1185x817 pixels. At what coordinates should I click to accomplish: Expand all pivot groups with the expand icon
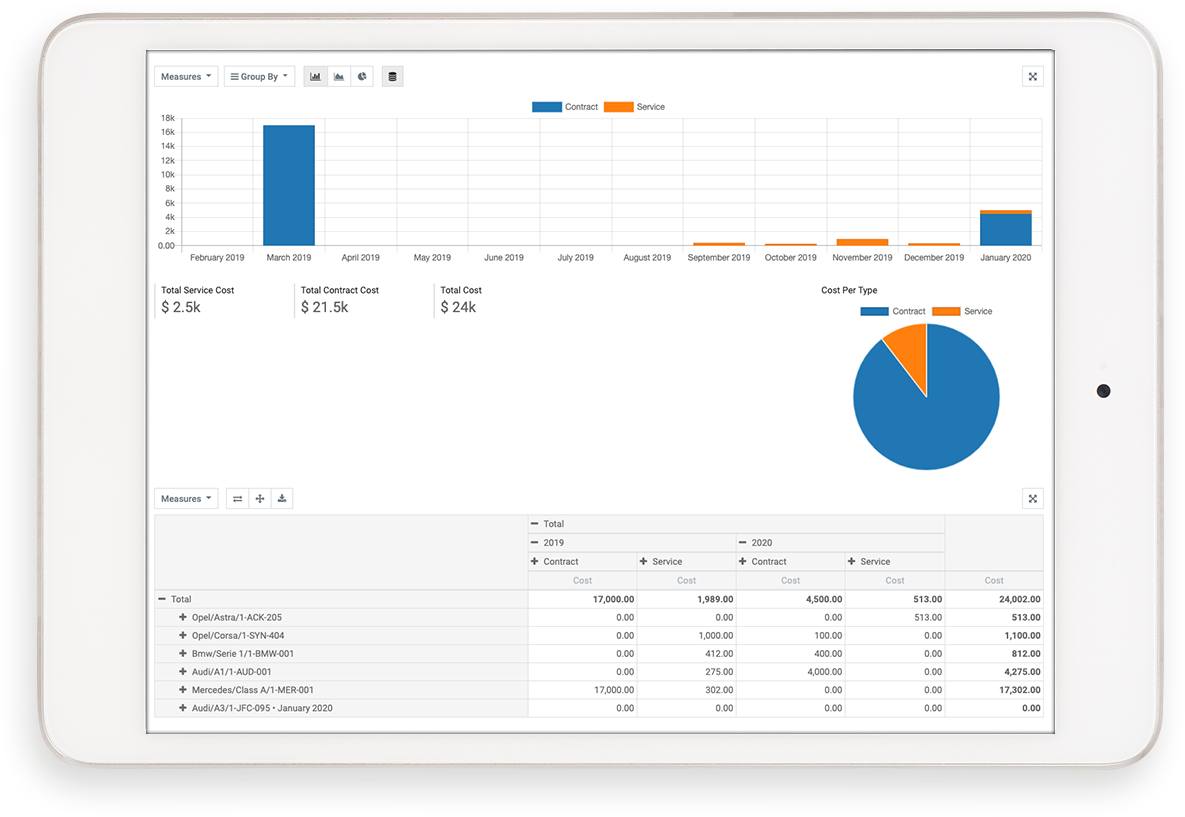(x=259, y=498)
